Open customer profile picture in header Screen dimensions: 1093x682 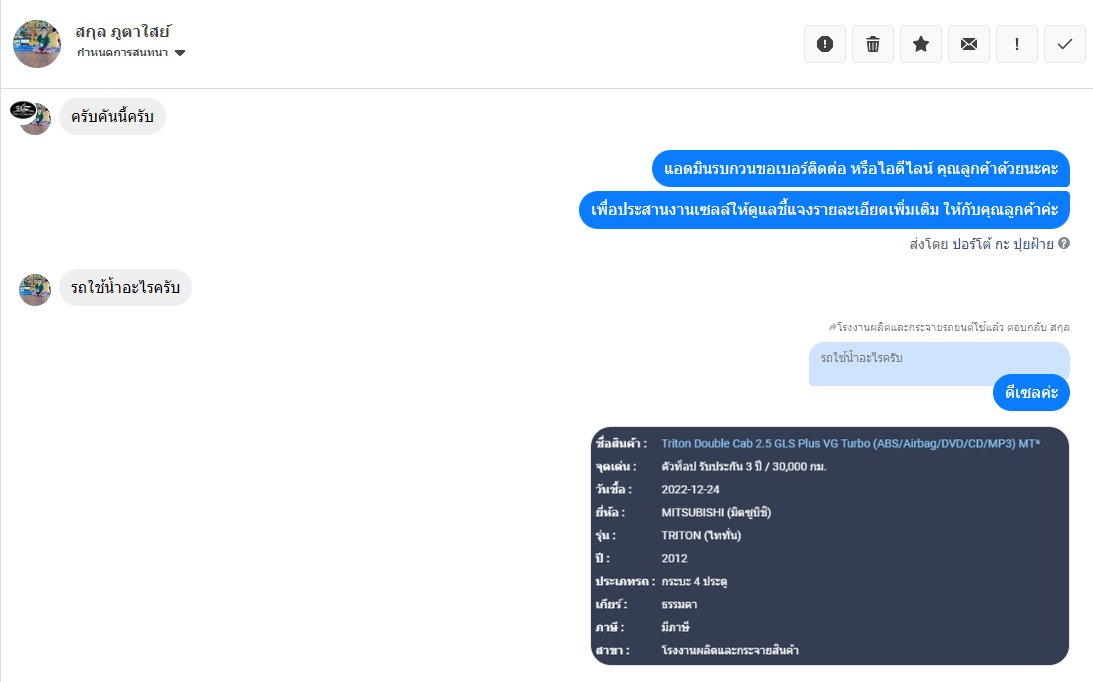coord(37,44)
